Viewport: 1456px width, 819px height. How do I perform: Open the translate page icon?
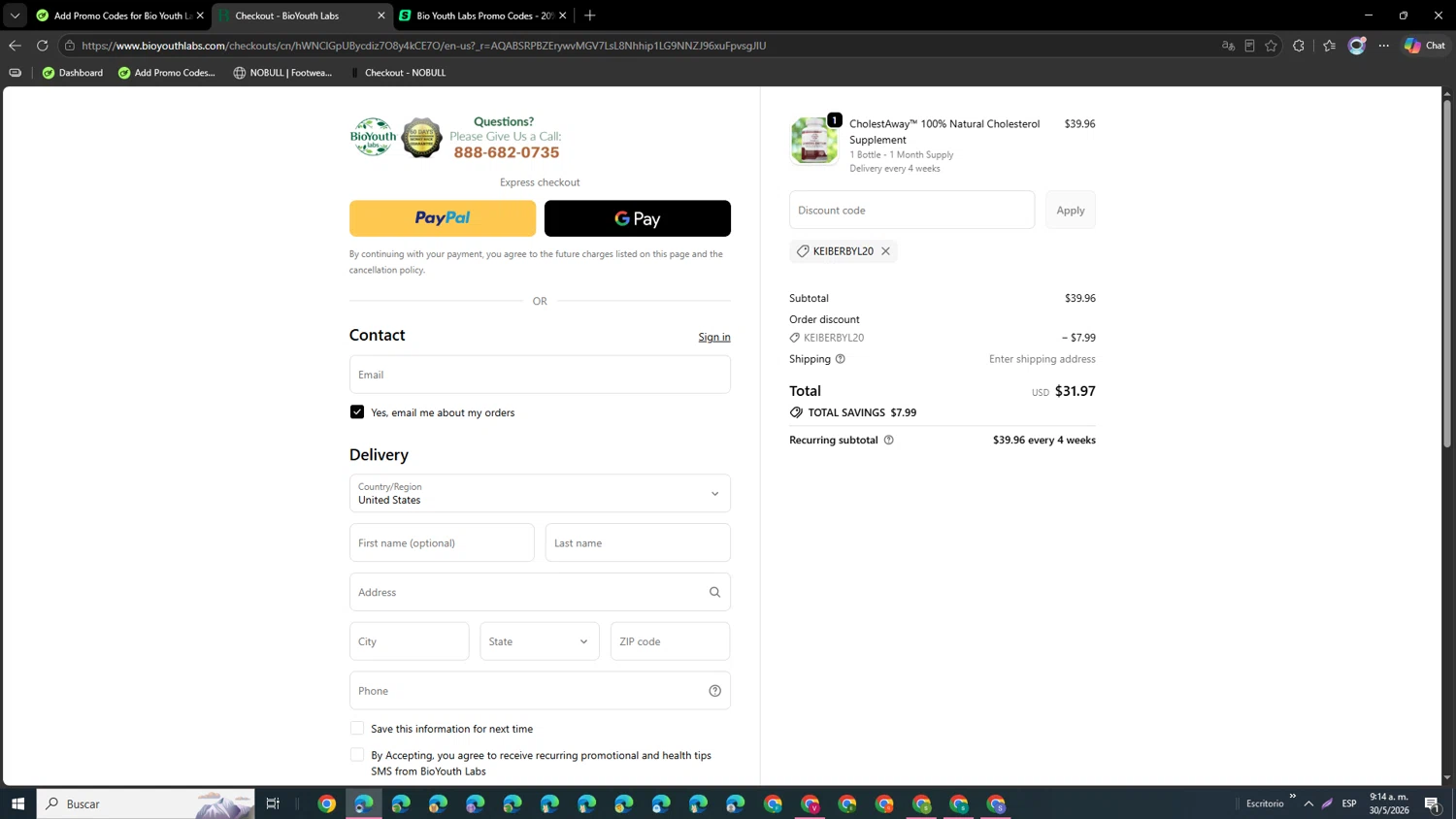point(1228,46)
